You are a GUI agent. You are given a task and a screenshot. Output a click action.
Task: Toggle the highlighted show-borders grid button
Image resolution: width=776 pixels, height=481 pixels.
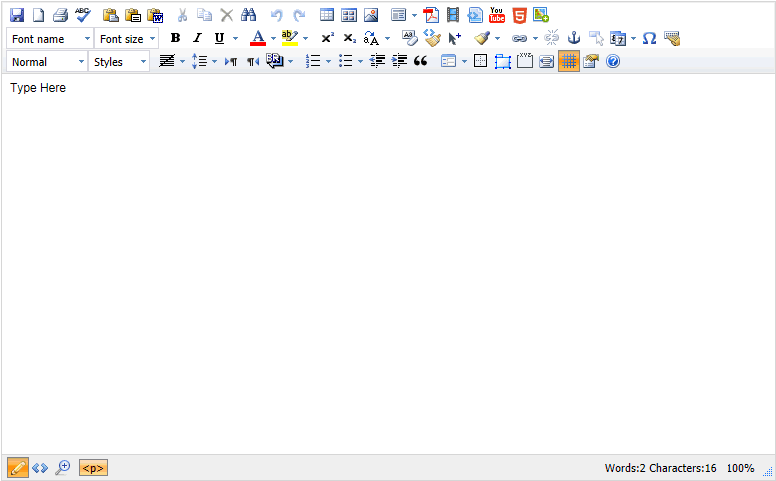[x=568, y=61]
